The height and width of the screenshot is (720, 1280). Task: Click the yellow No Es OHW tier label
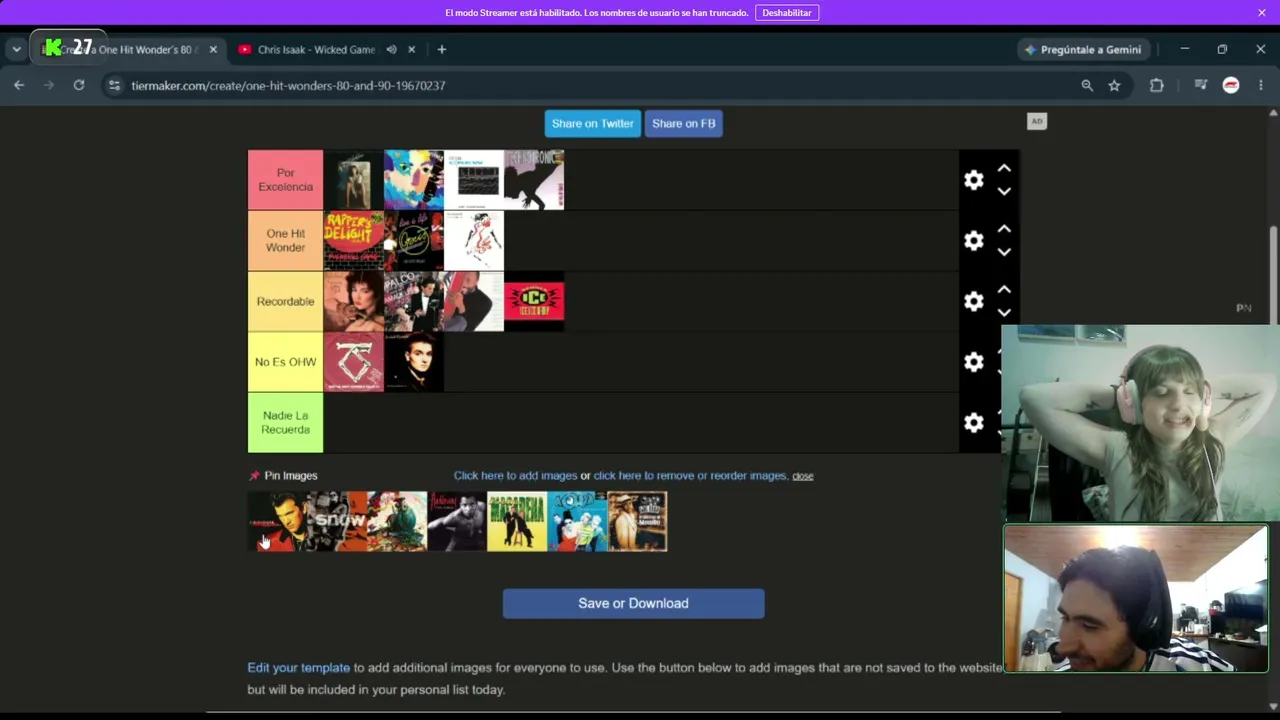(285, 362)
